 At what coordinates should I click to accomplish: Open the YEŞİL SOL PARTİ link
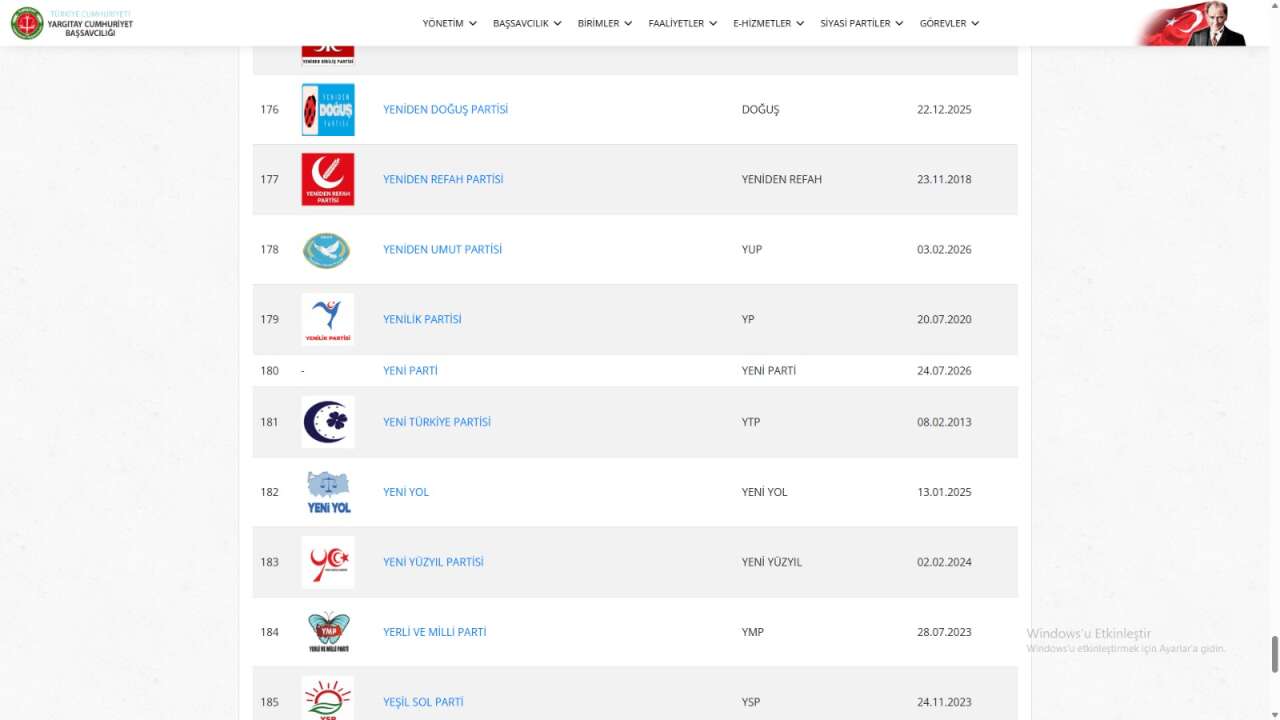click(423, 702)
